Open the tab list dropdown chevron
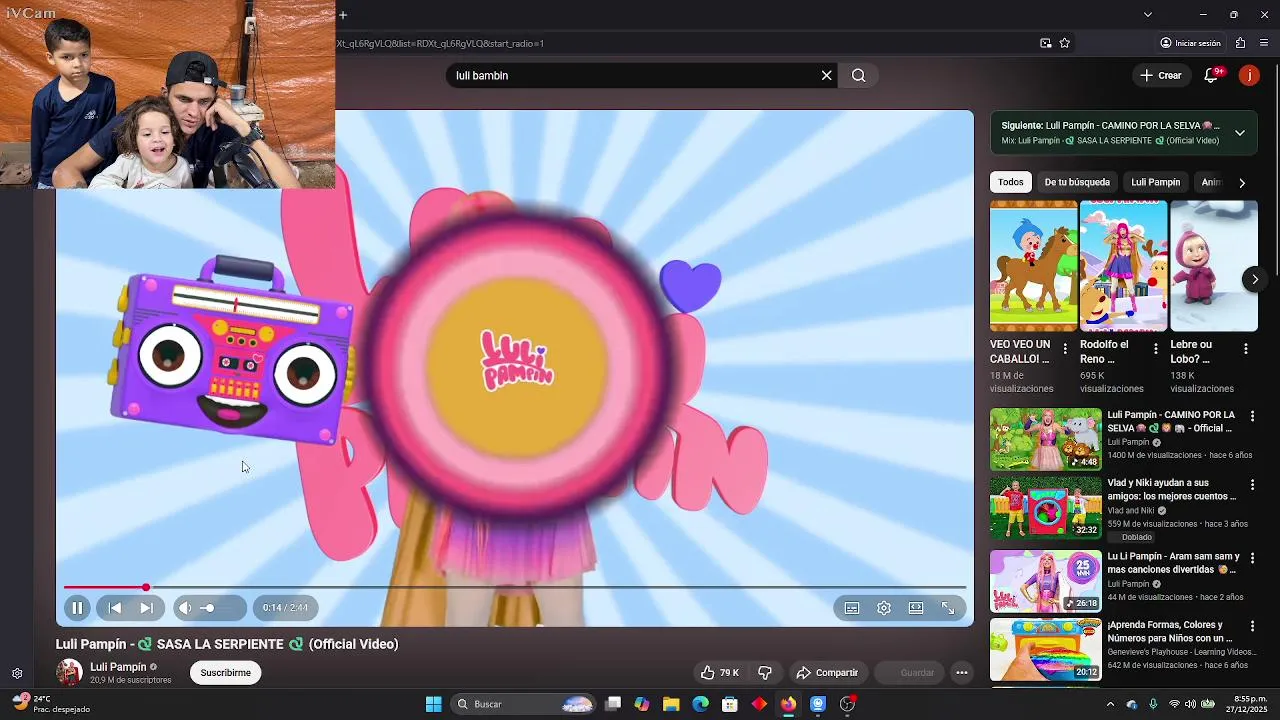The width and height of the screenshot is (1280, 720). point(1148,15)
